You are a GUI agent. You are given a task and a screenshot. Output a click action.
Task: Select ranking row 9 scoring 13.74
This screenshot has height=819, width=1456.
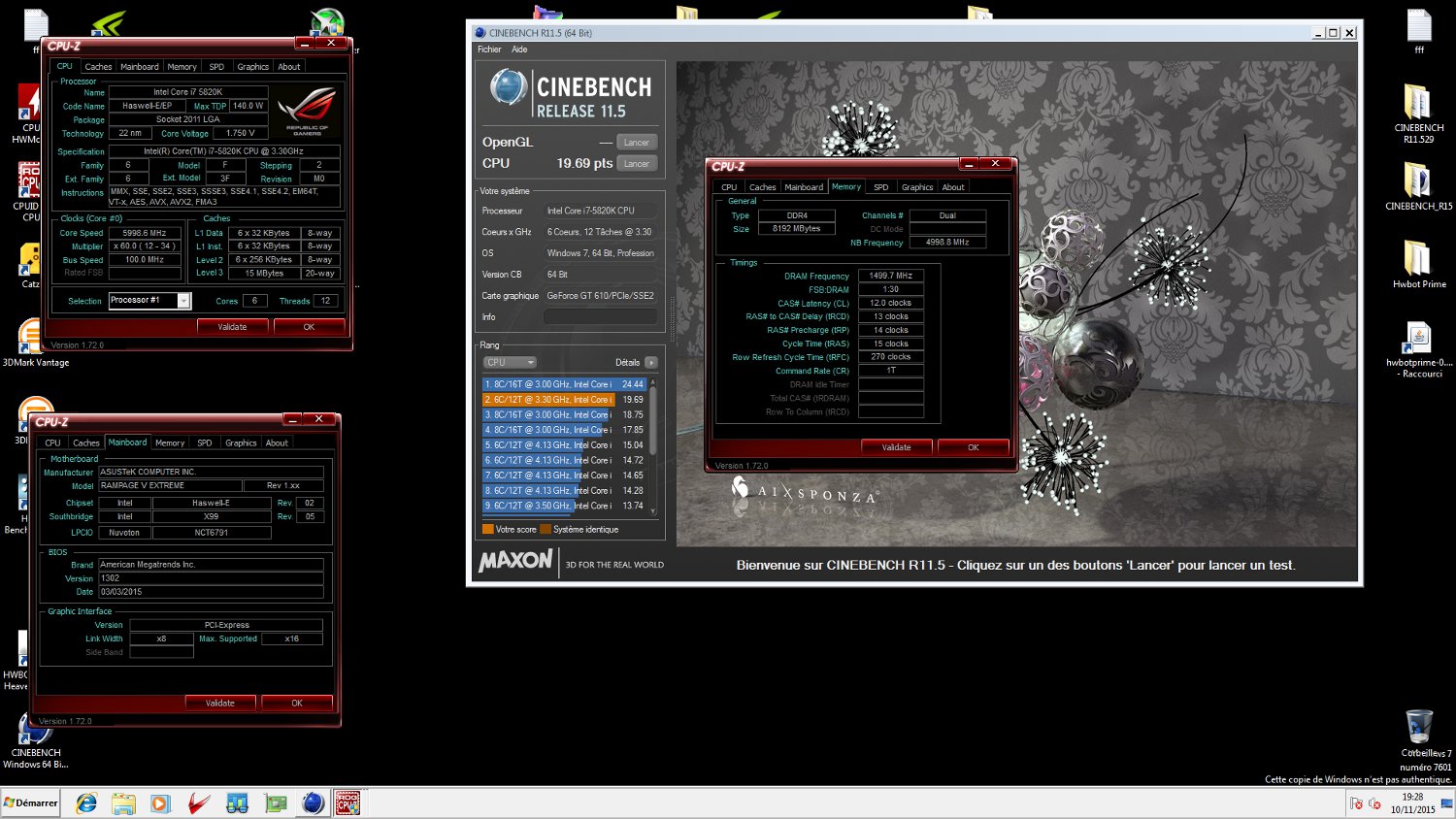click(564, 506)
